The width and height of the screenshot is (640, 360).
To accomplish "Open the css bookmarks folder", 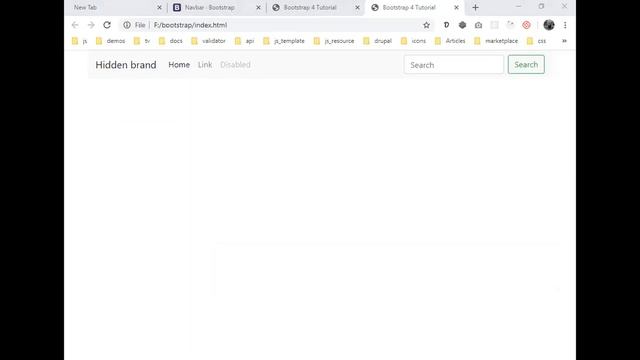I will [x=537, y=41].
